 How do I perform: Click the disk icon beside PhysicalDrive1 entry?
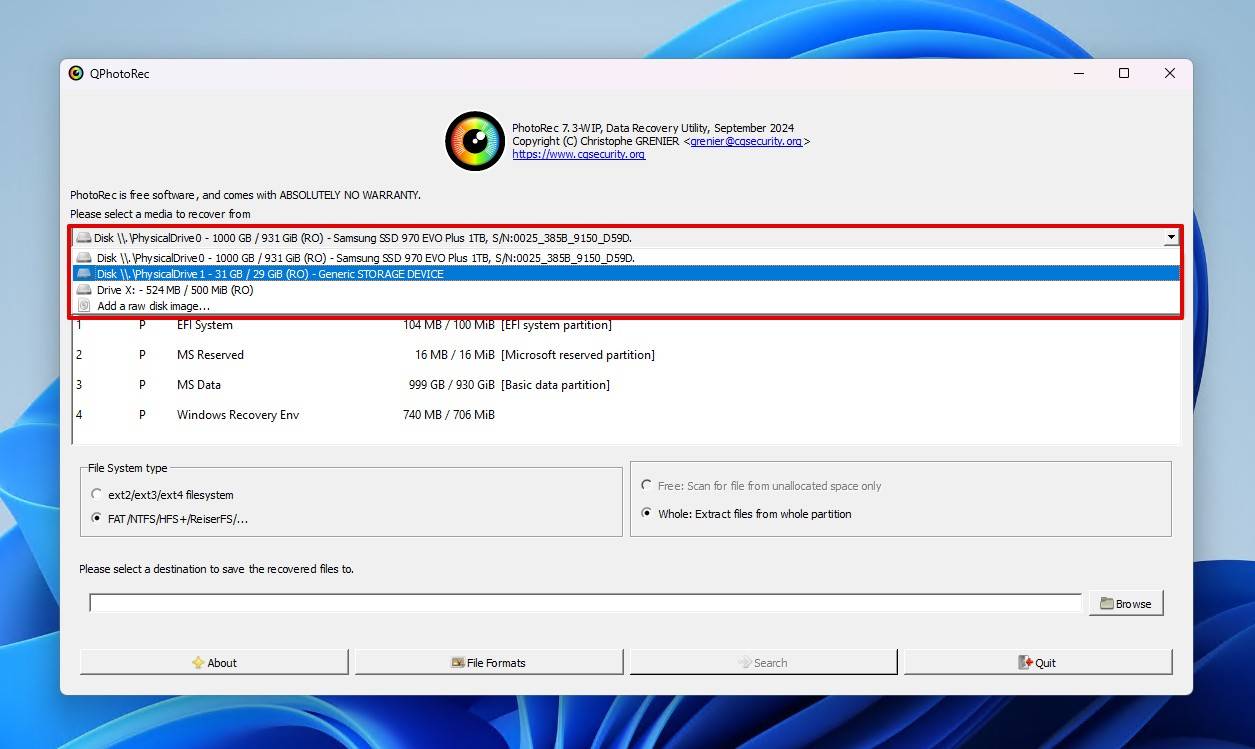point(85,274)
